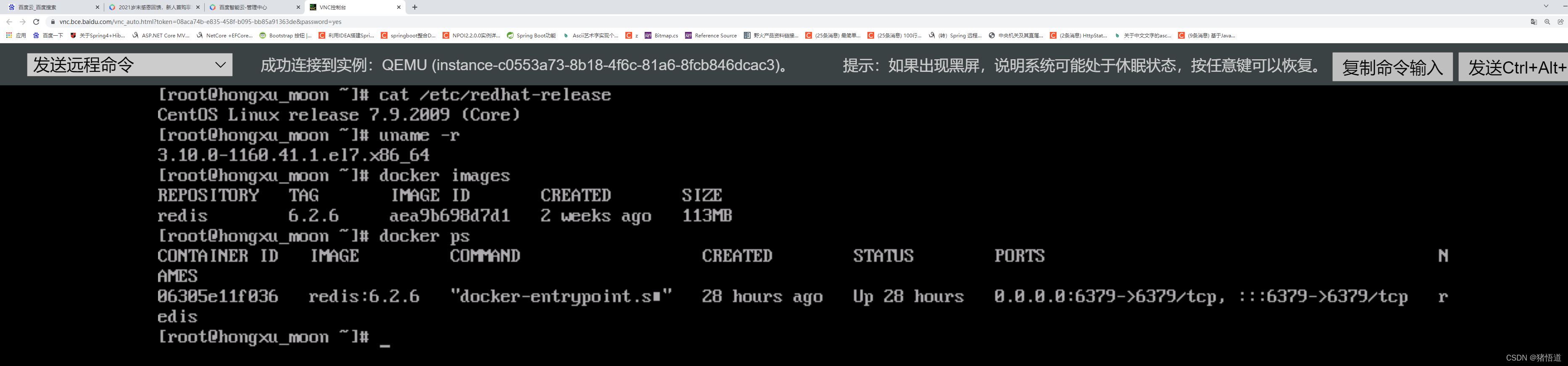
Task: Open the (25条消息) 100行... bookmark
Action: (x=895, y=35)
